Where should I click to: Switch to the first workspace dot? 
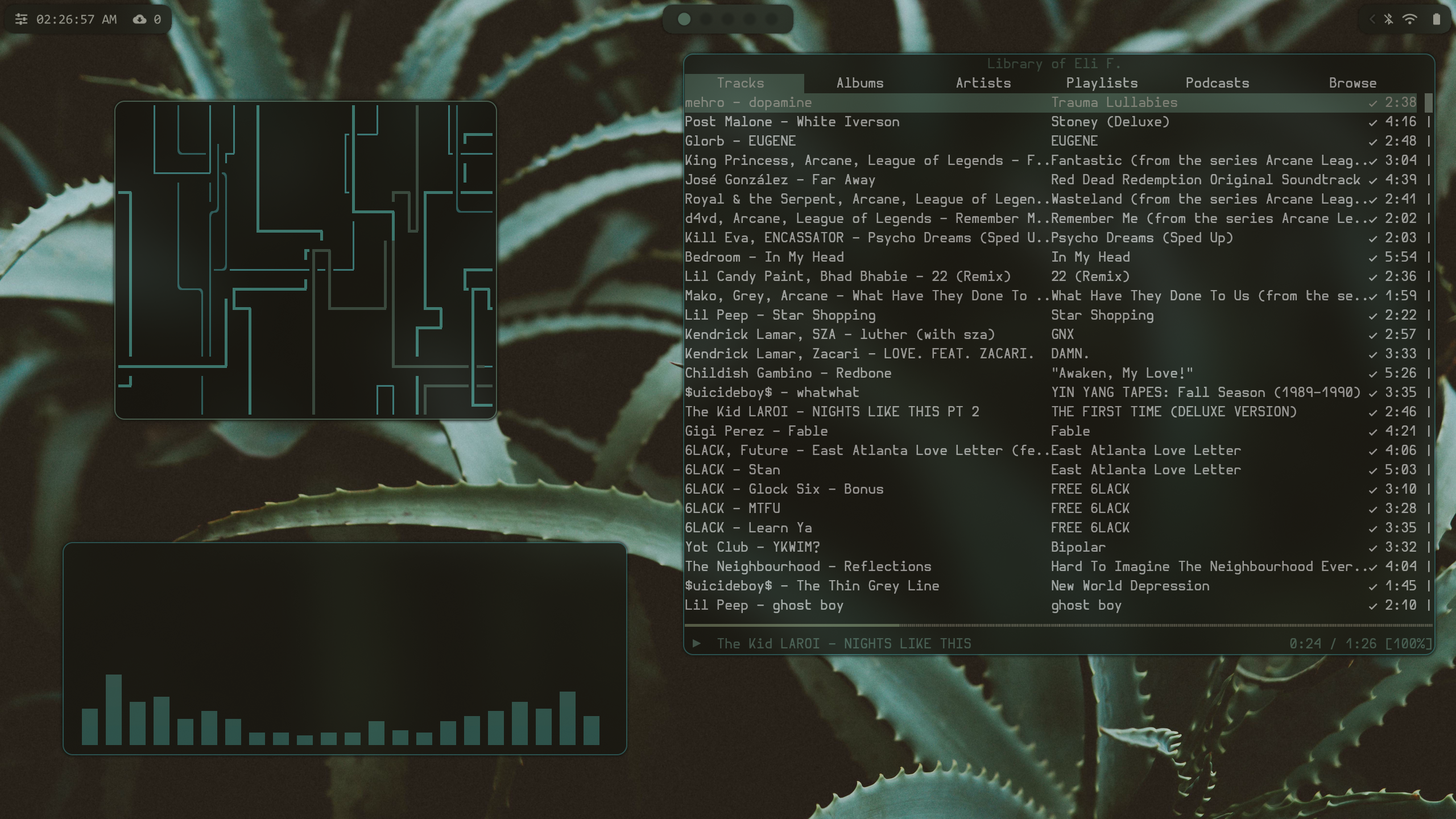pyautogui.click(x=684, y=19)
